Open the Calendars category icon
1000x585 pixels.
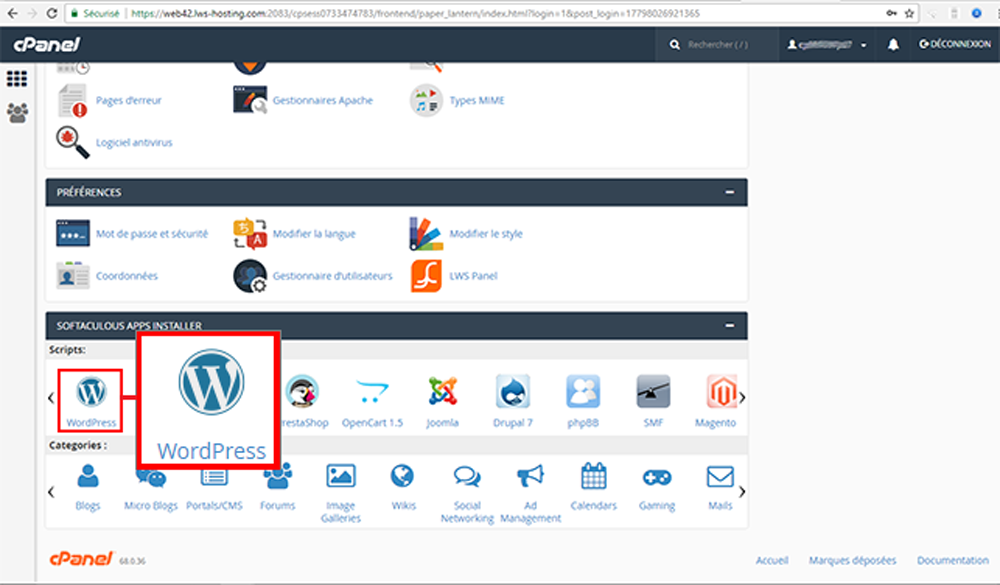coord(594,476)
